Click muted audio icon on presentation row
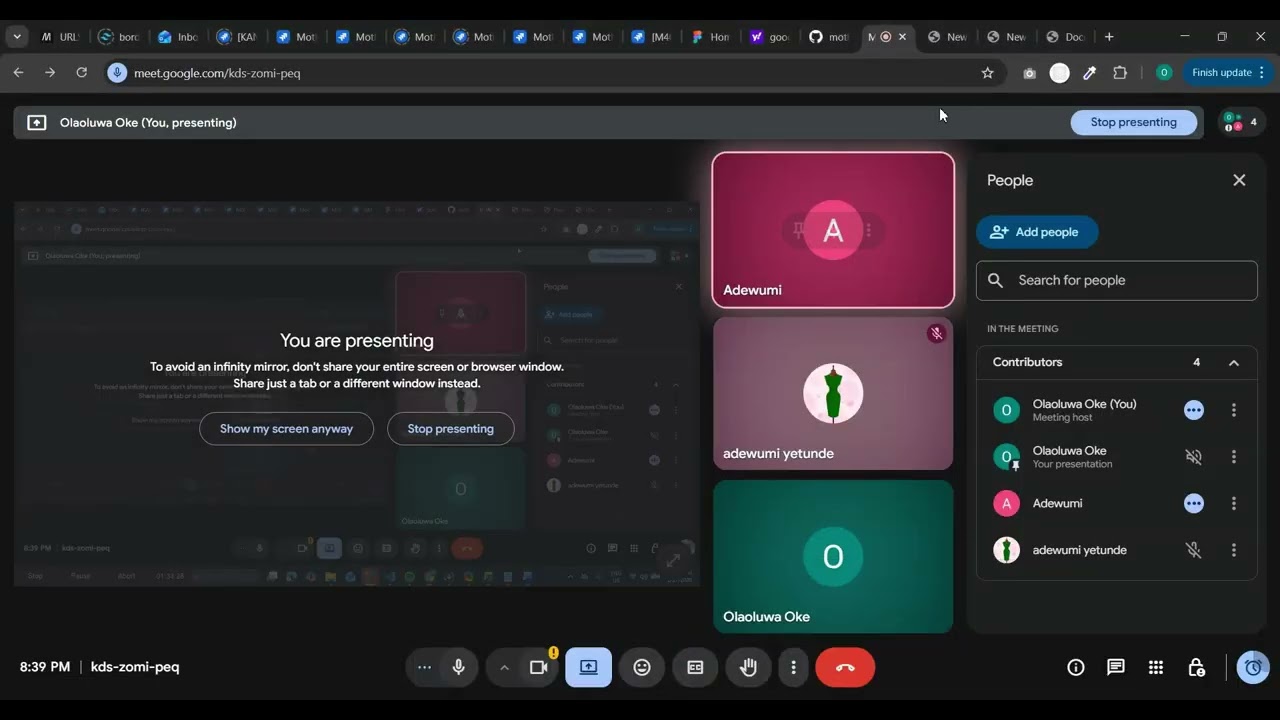Screen dimensions: 1280x720 coord(1193,457)
